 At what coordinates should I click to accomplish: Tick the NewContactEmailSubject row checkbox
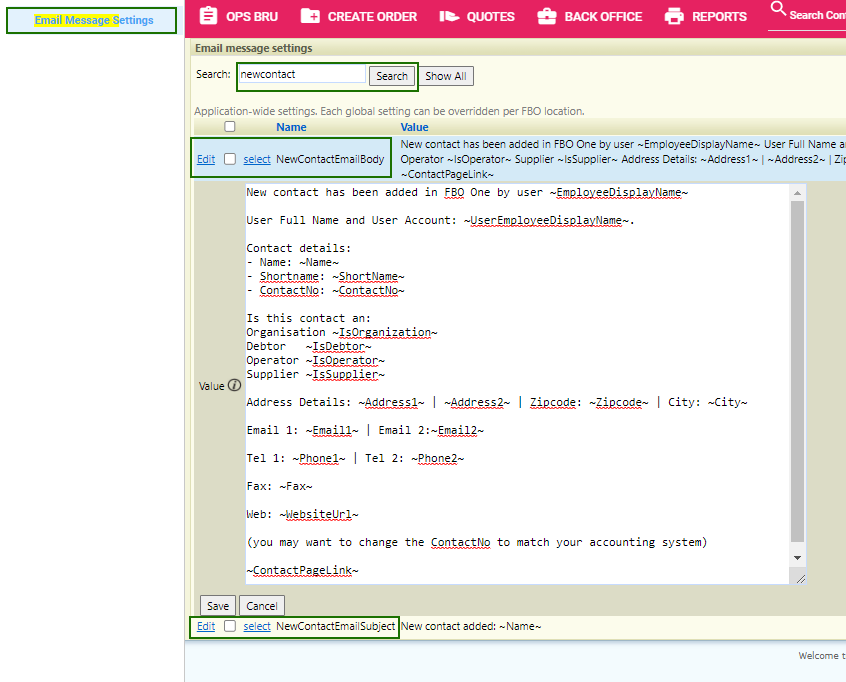[230, 625]
